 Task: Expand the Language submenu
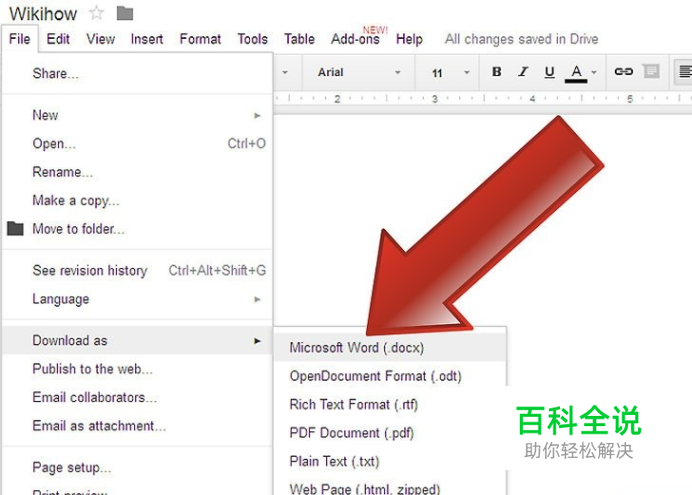(x=138, y=299)
